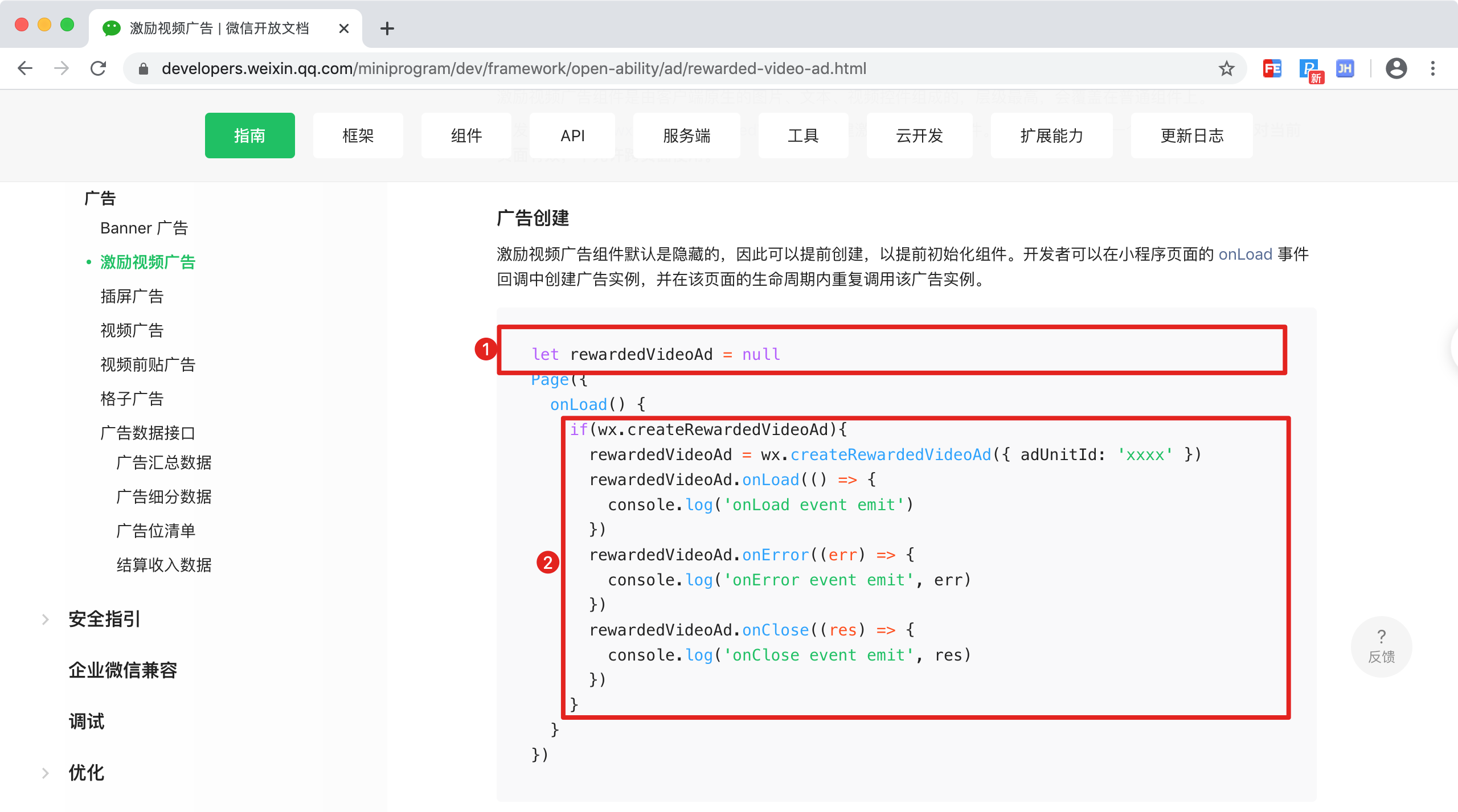Open the 组件 navigation tab

coord(466,136)
